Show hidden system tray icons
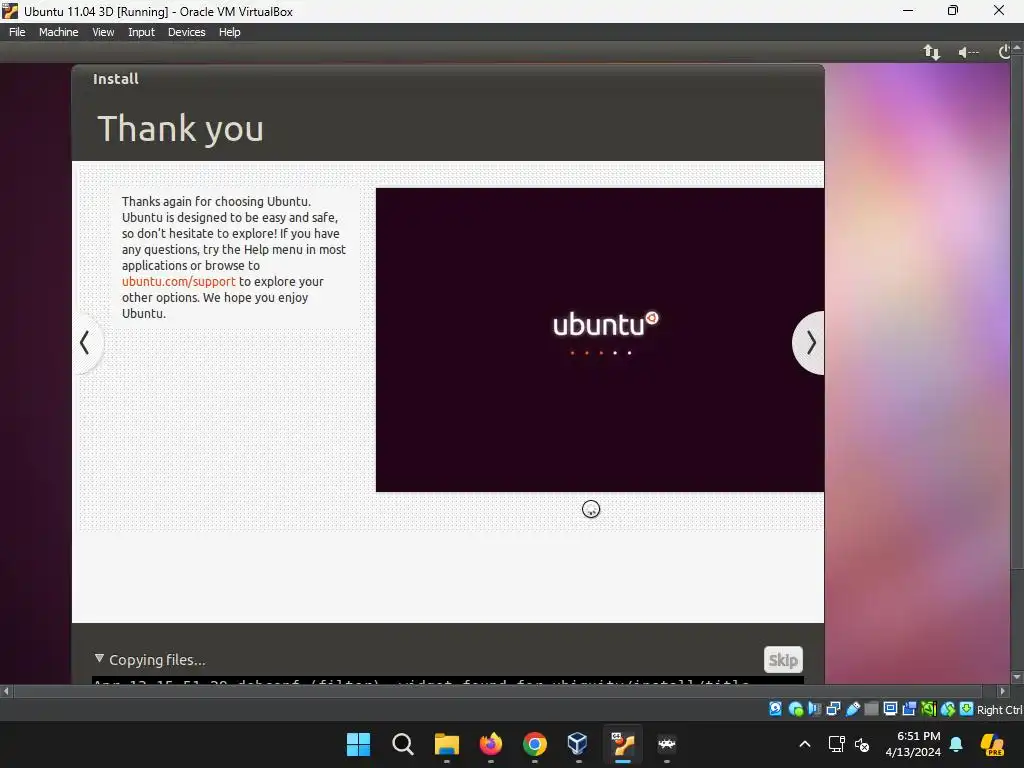Image resolution: width=1024 pixels, height=768 pixels. point(805,744)
